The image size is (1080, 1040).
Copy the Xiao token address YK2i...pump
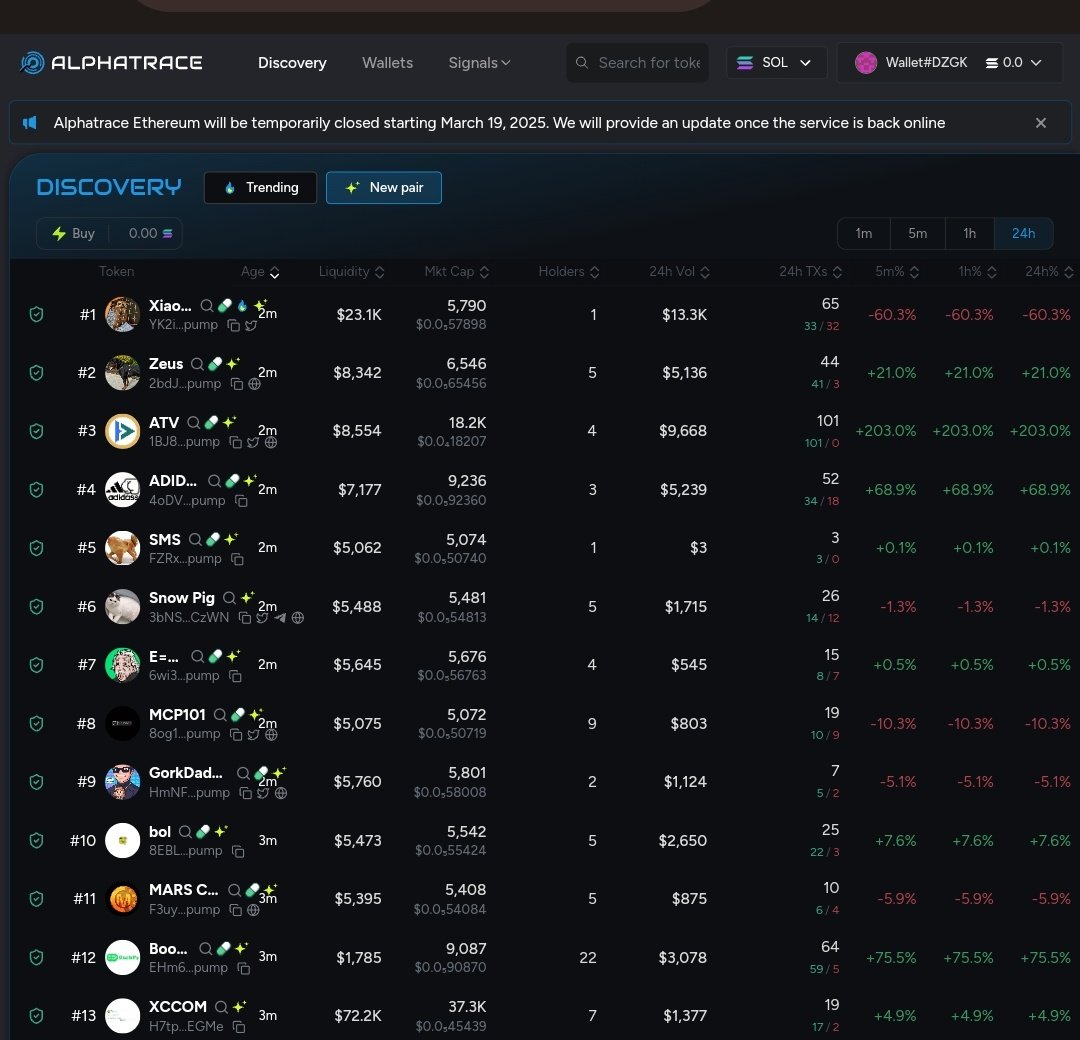tap(233, 326)
